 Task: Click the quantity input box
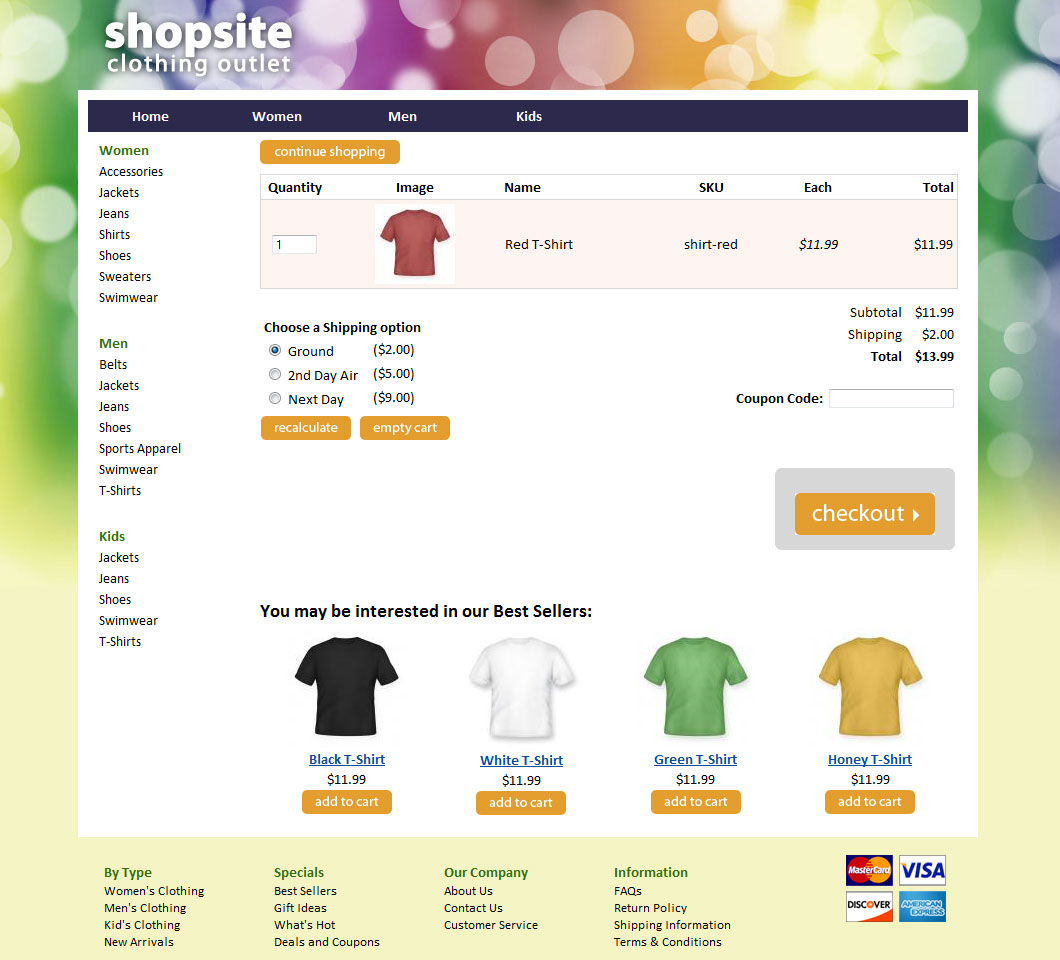294,244
